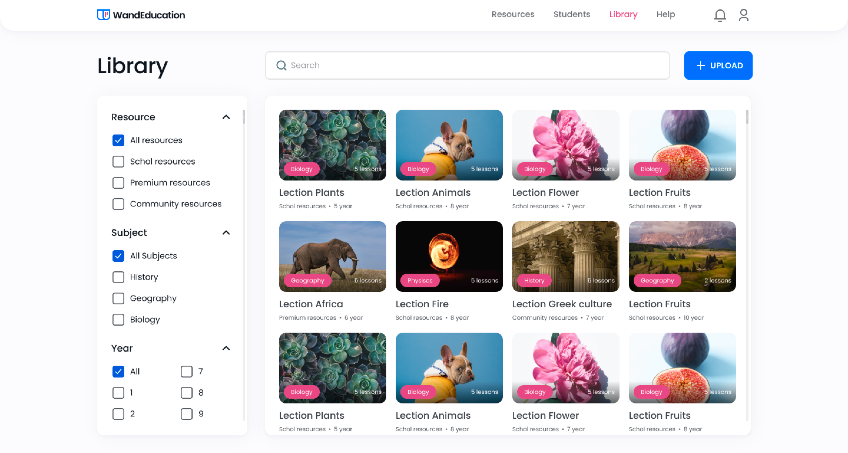848x453 pixels.
Task: Open the Help menu item
Action: click(665, 15)
